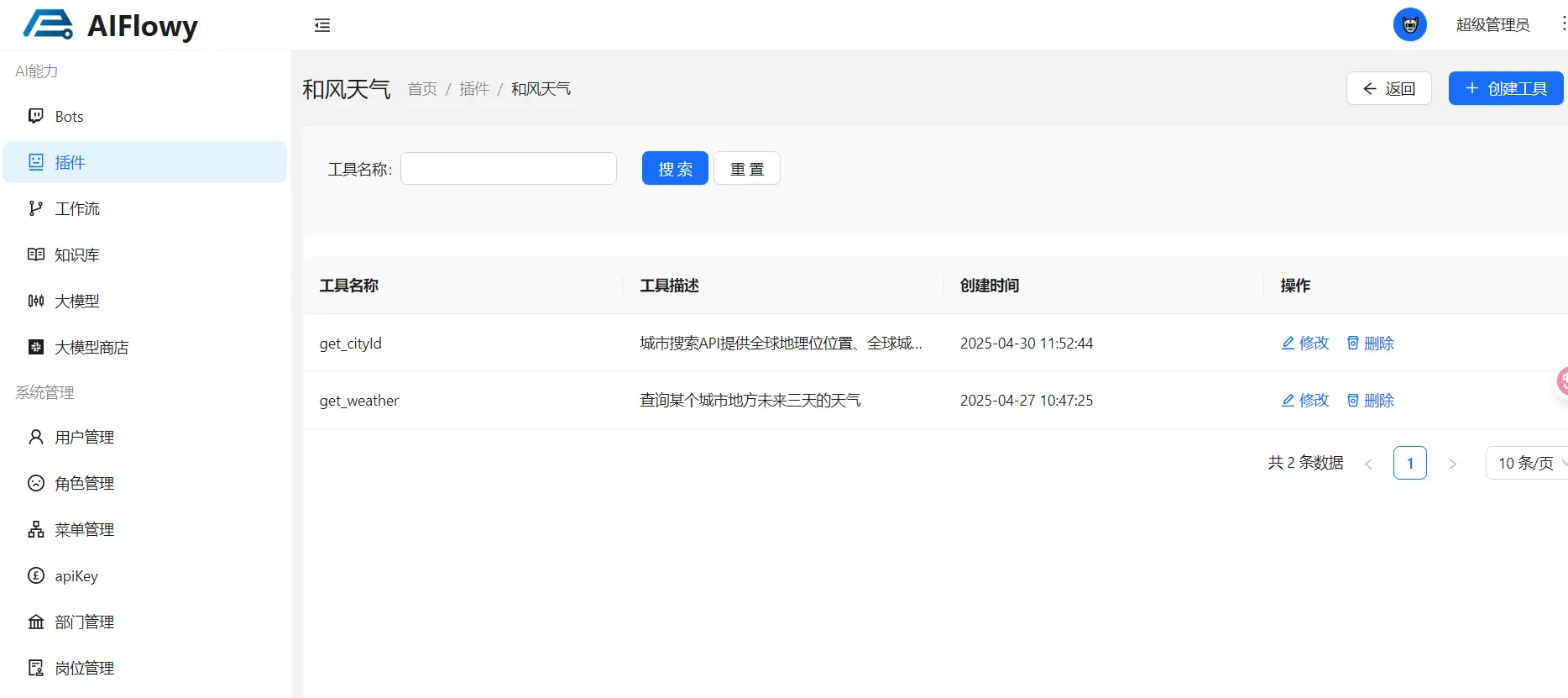Click the edit pencil icon for get_cityId
Screen dimensions: 1568x698
(x=1288, y=343)
